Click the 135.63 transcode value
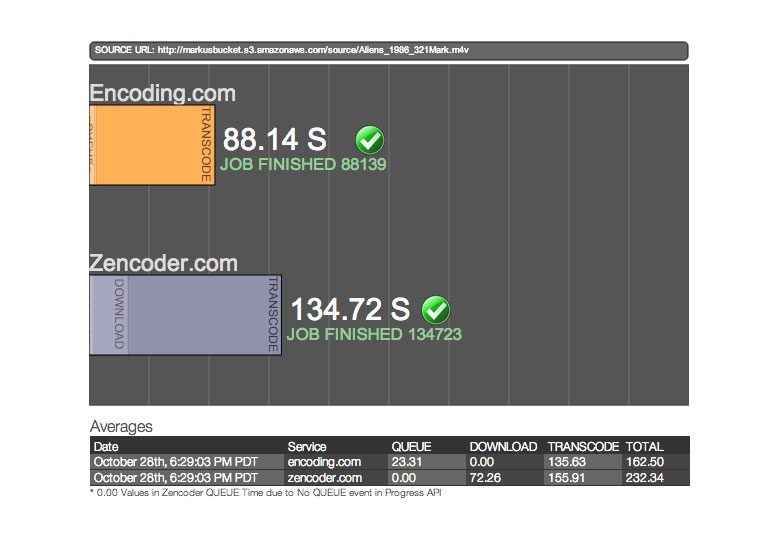This screenshot has width=782, height=540. (567, 462)
